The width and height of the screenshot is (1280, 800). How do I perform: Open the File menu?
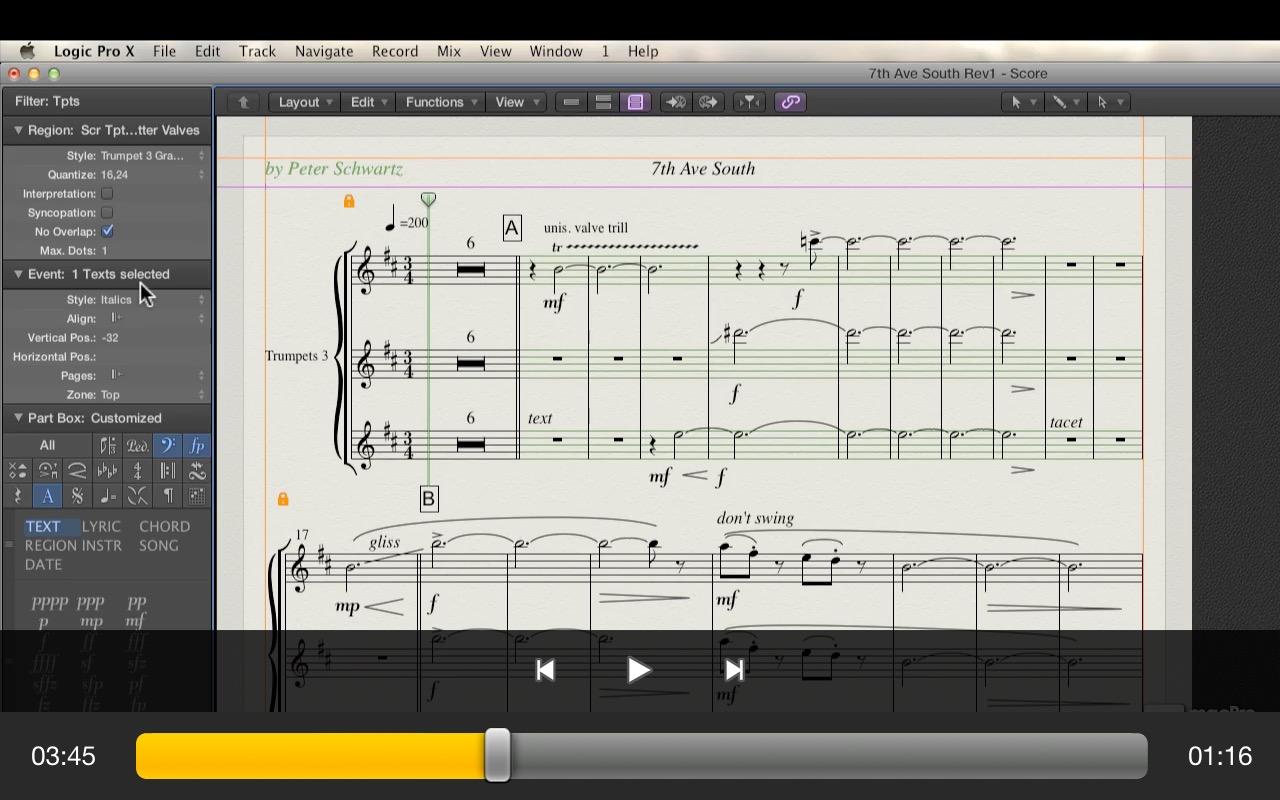click(x=165, y=51)
